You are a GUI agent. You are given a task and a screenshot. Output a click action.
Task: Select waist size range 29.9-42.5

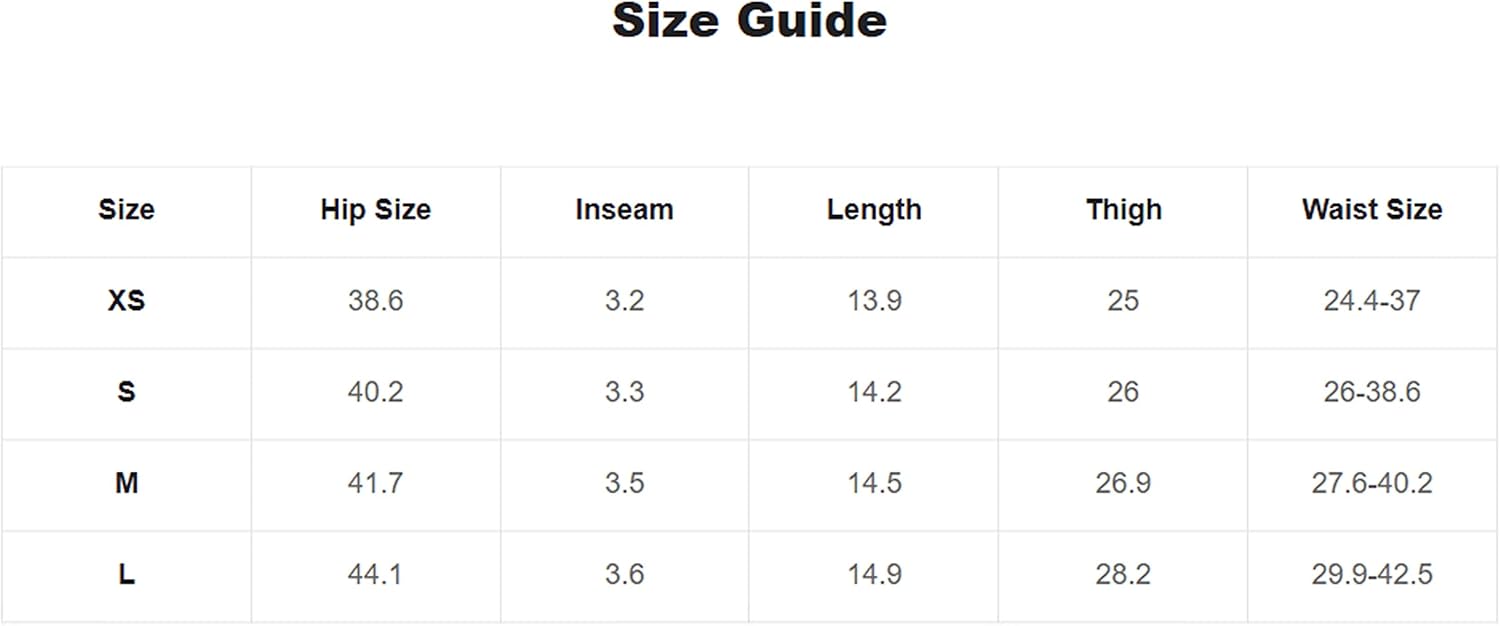1372,575
